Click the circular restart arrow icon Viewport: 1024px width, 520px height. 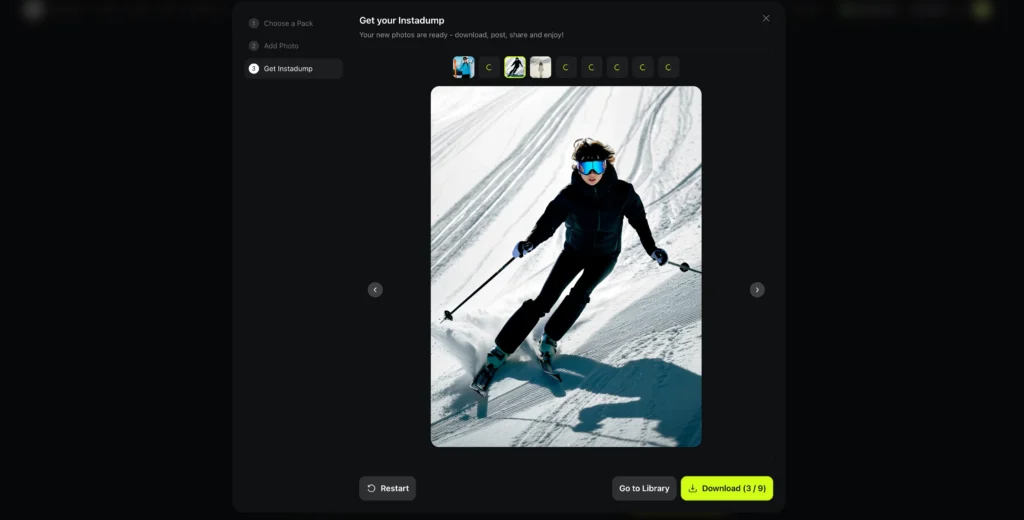372,488
